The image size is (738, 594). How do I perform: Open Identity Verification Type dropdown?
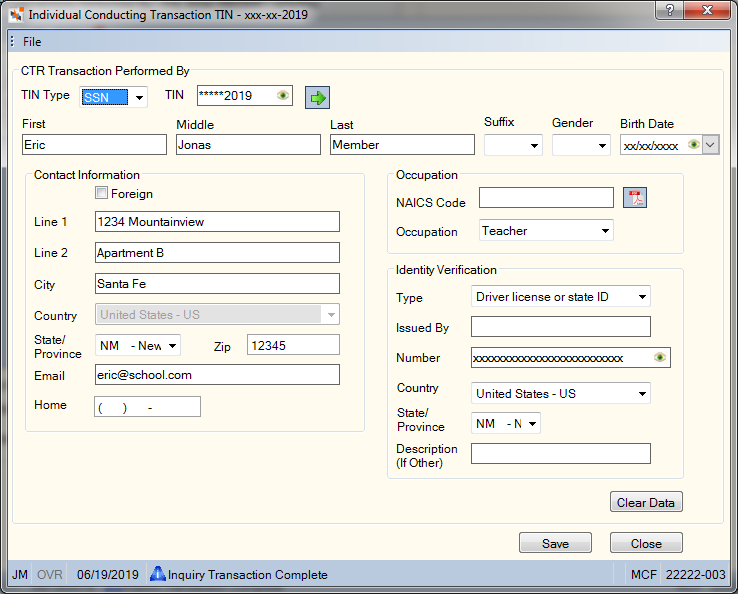click(x=561, y=297)
